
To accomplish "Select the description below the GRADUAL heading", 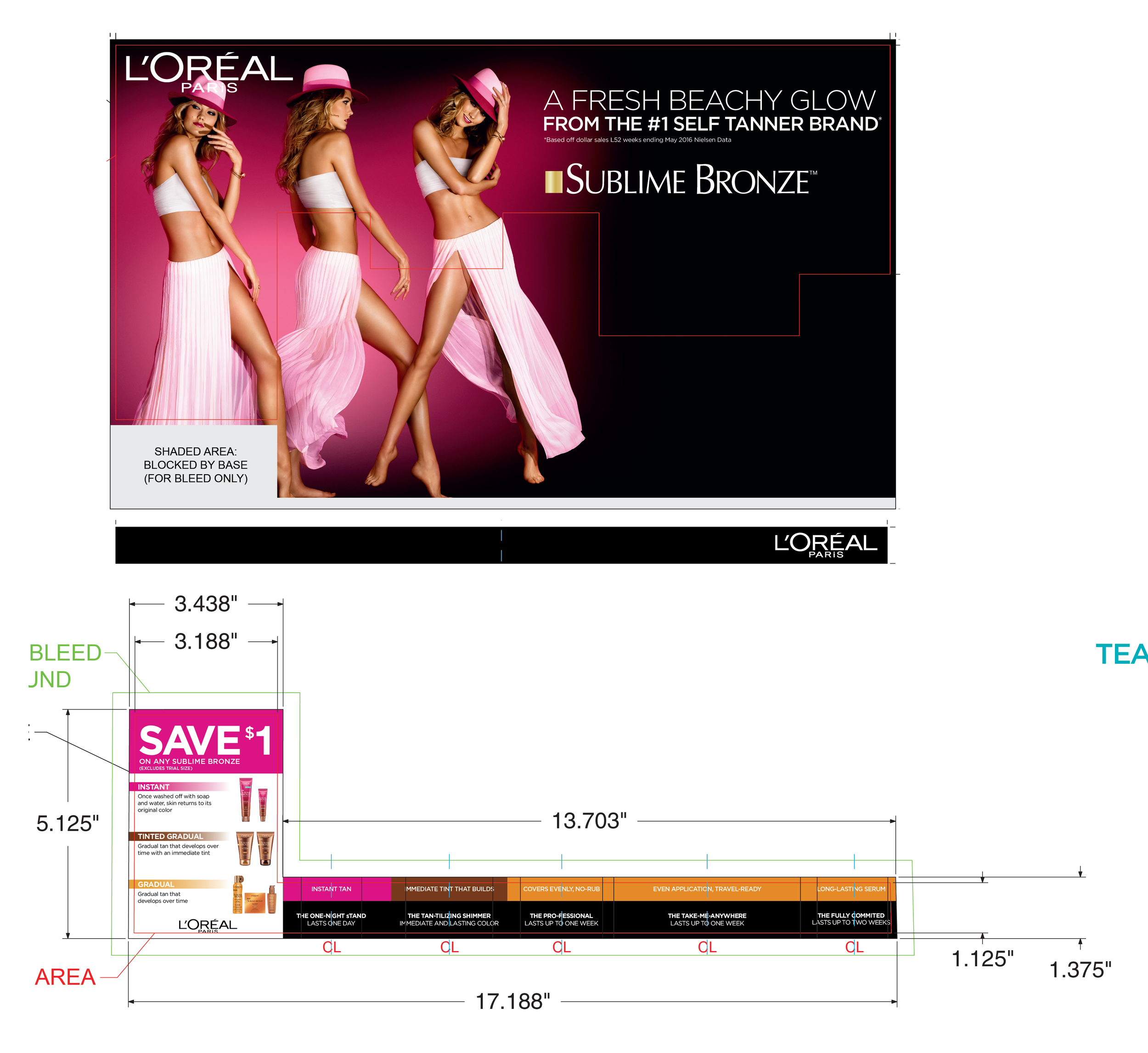I will pos(163,897).
